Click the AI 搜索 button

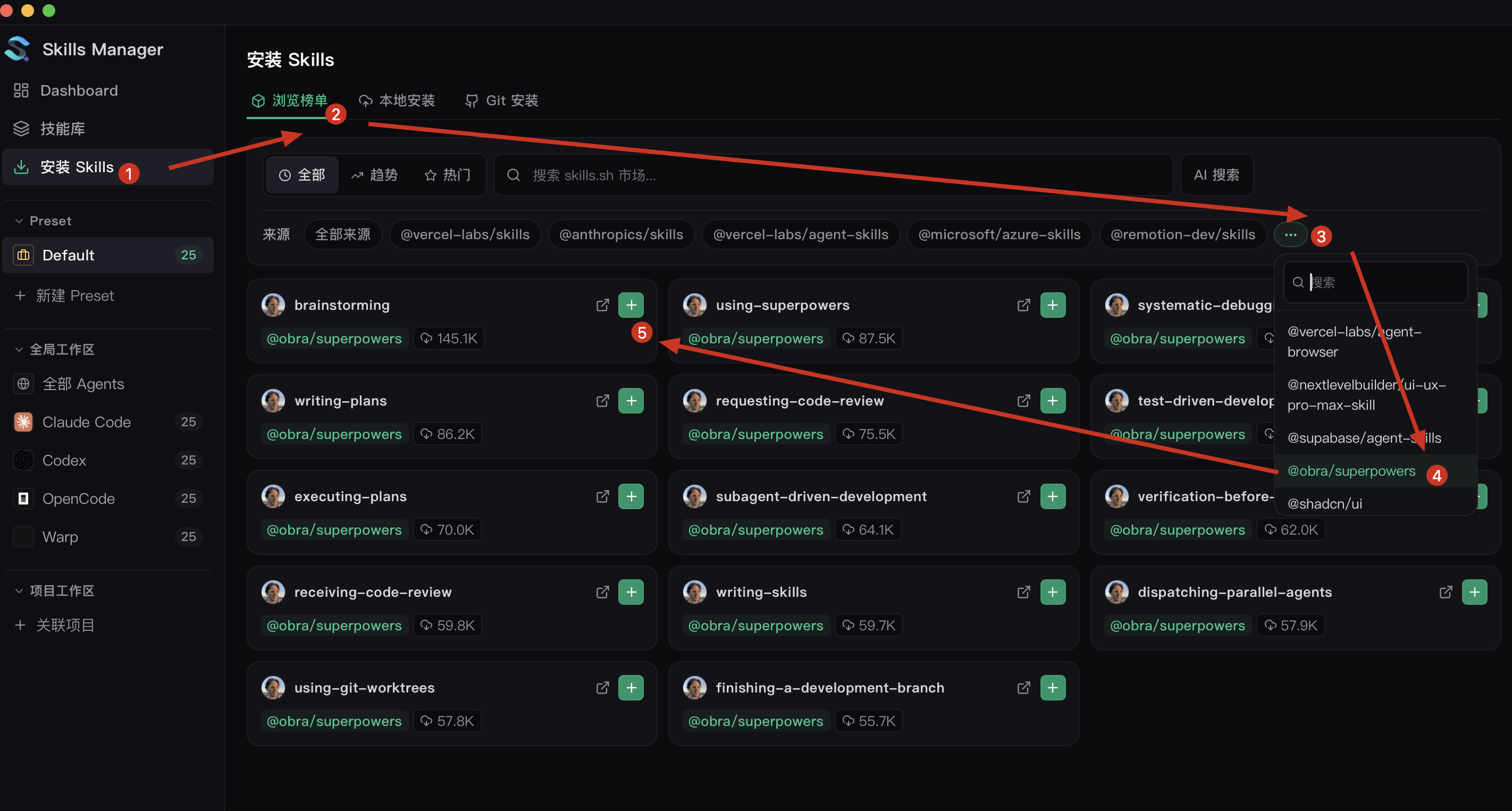[1216, 175]
